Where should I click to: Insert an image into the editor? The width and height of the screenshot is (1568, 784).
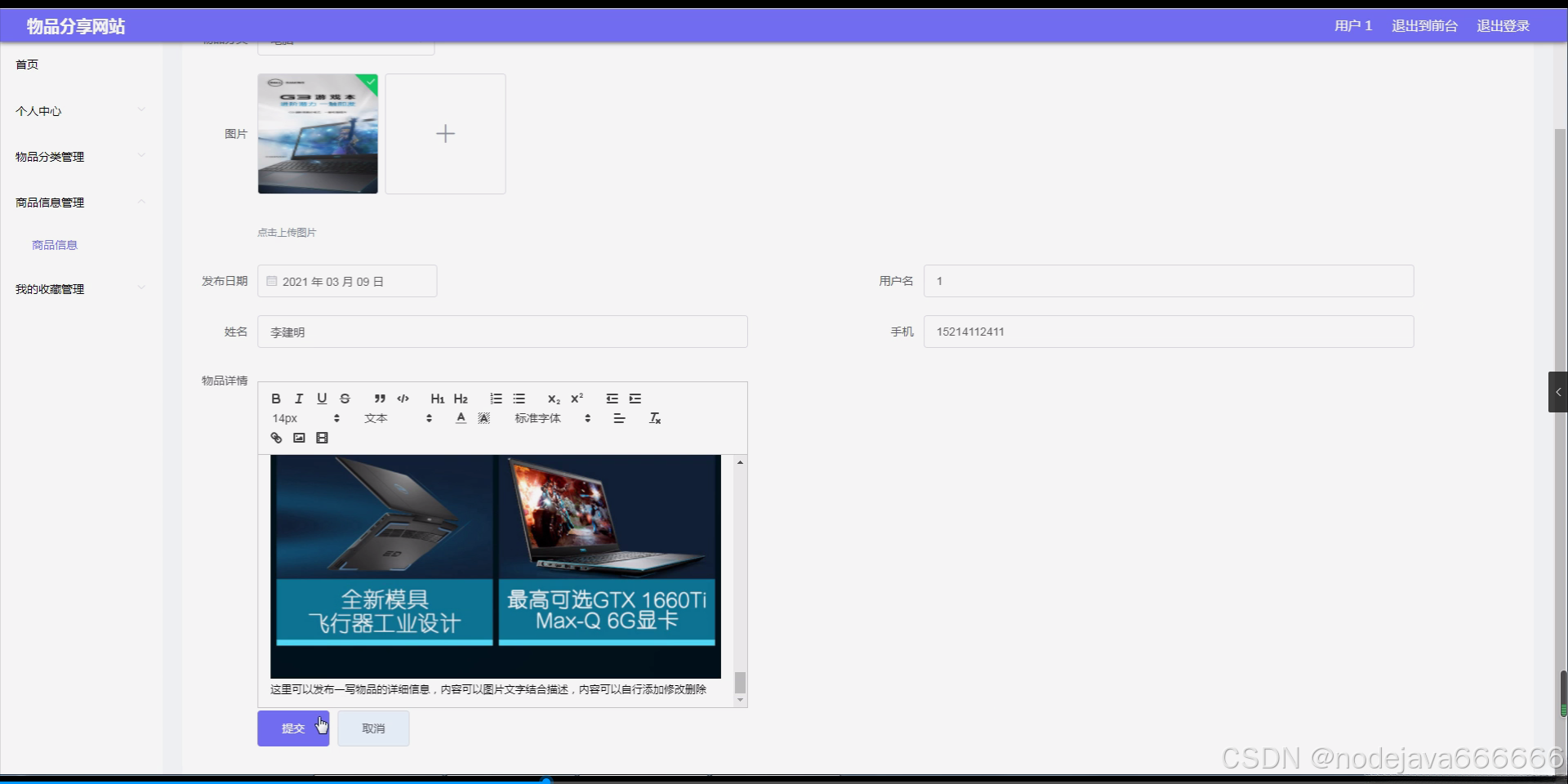click(299, 438)
